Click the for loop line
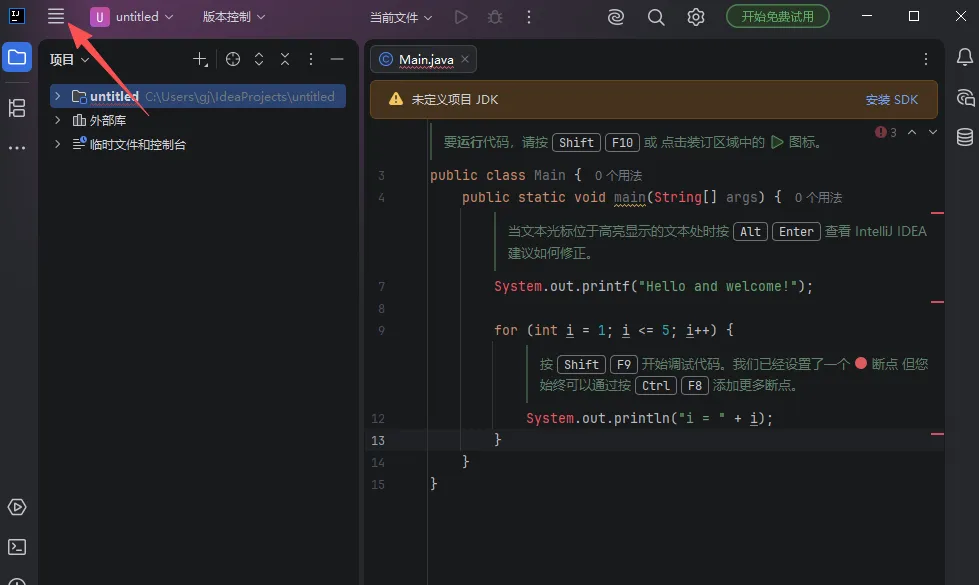This screenshot has height=585, width=979. pyautogui.click(x=614, y=330)
